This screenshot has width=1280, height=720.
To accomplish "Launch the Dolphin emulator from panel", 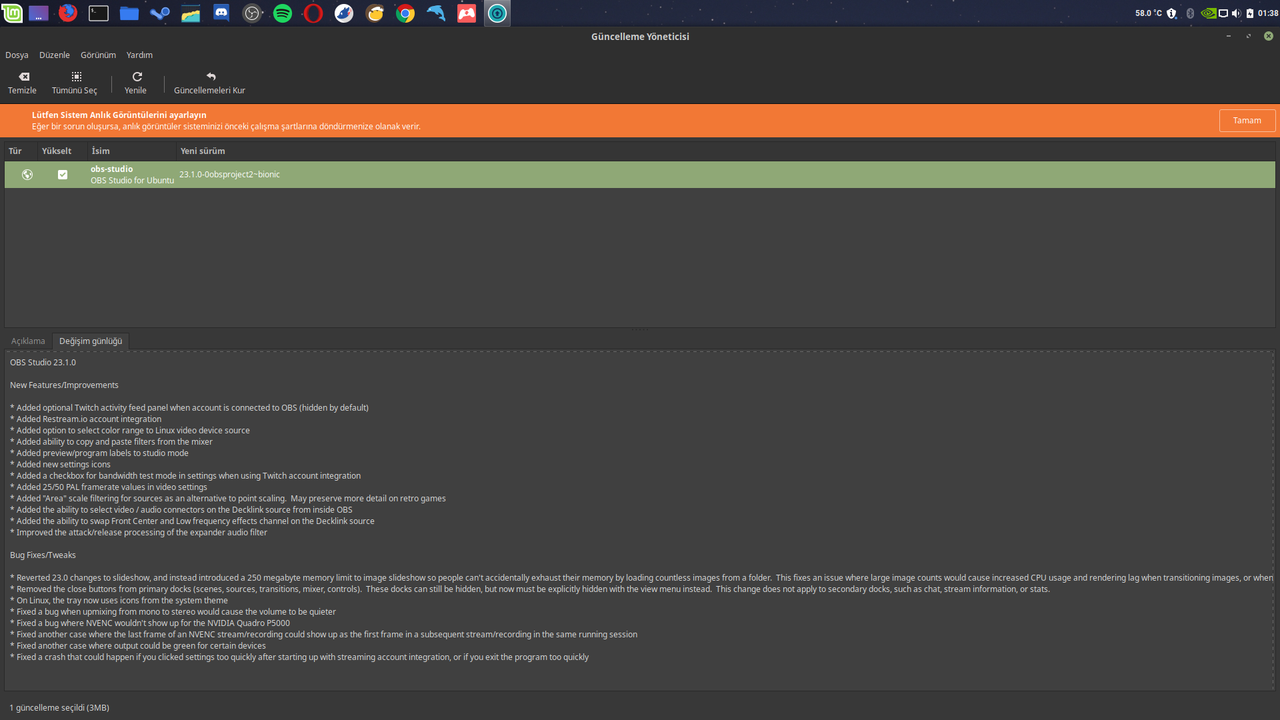I will pyautogui.click(x=436, y=13).
